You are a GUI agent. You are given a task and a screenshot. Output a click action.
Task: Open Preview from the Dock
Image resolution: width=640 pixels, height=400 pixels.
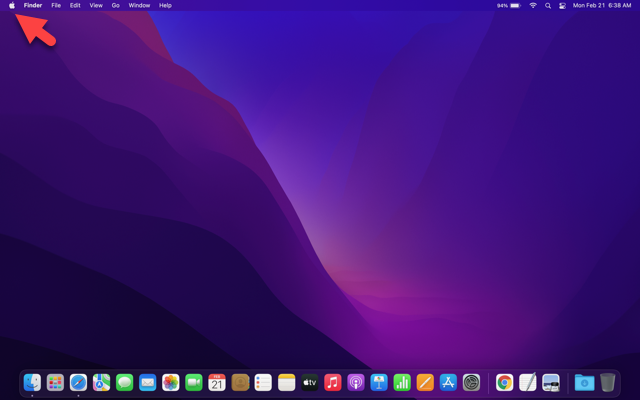tap(551, 382)
